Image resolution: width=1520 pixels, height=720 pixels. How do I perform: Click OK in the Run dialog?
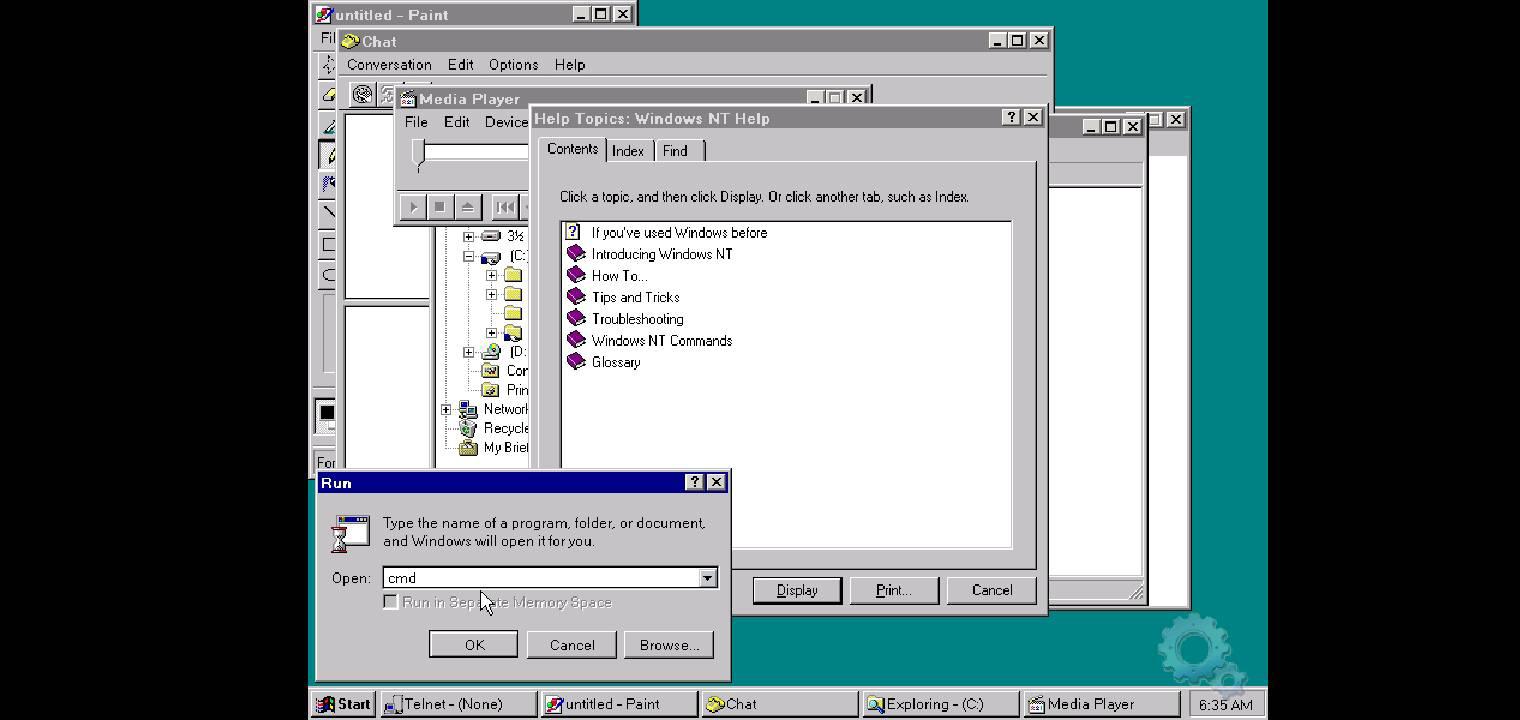pos(474,645)
